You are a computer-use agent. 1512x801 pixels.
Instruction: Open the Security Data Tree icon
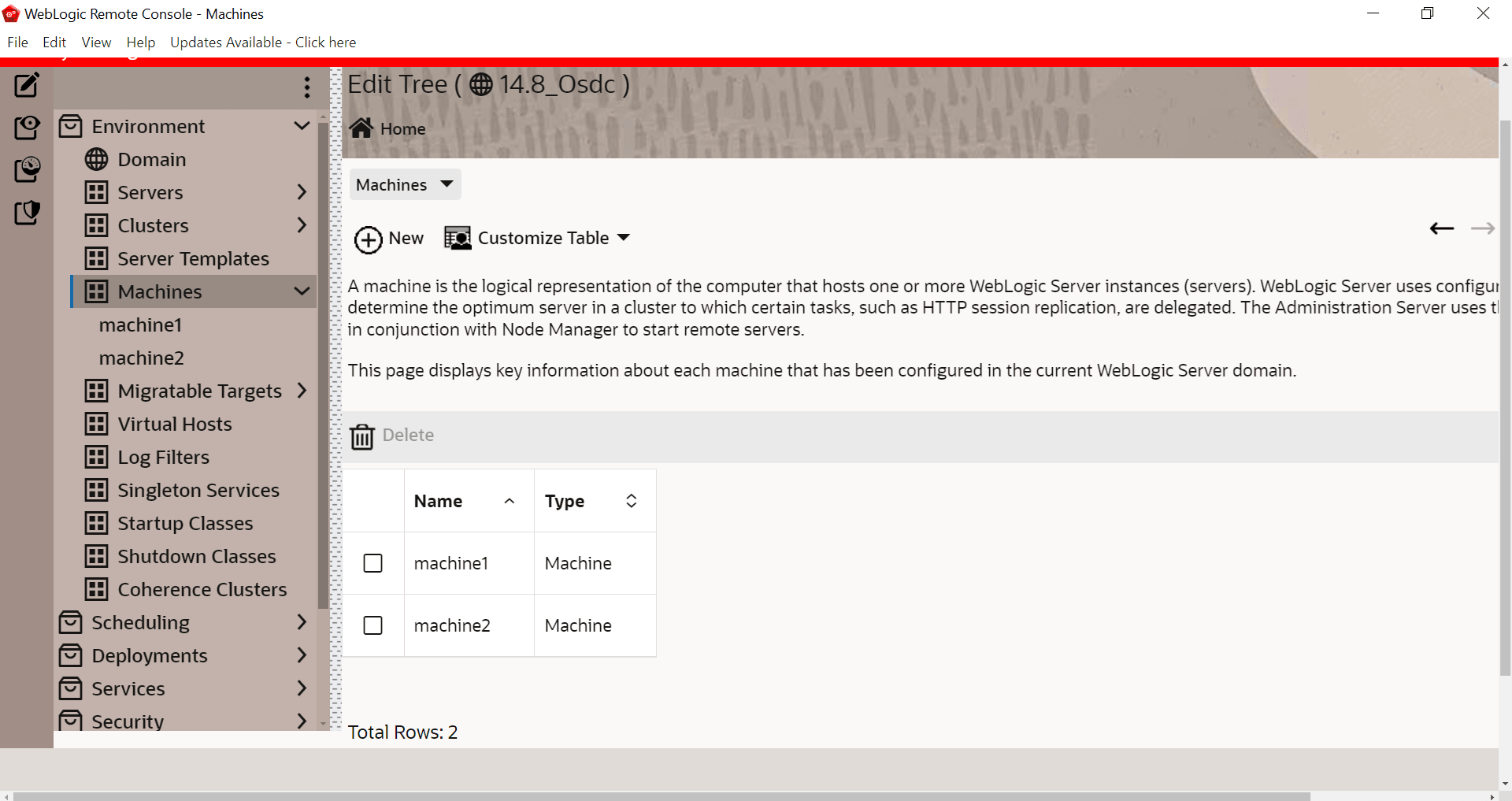pyautogui.click(x=27, y=212)
